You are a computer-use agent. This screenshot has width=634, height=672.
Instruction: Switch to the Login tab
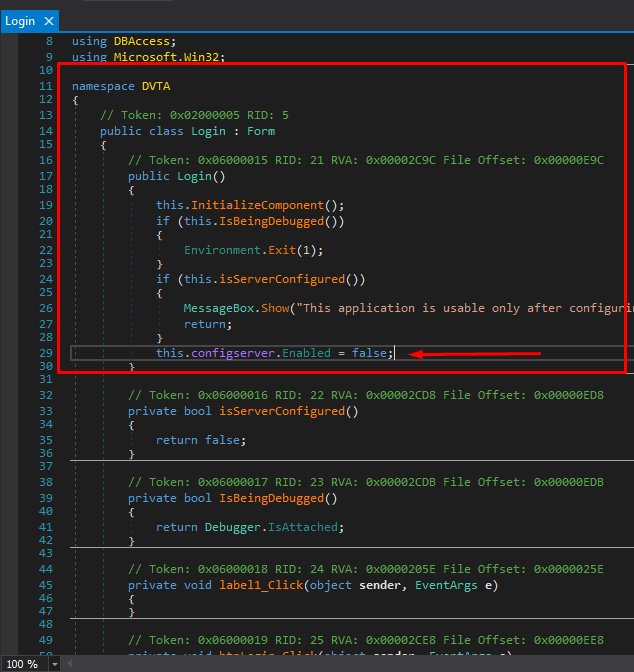click(20, 20)
